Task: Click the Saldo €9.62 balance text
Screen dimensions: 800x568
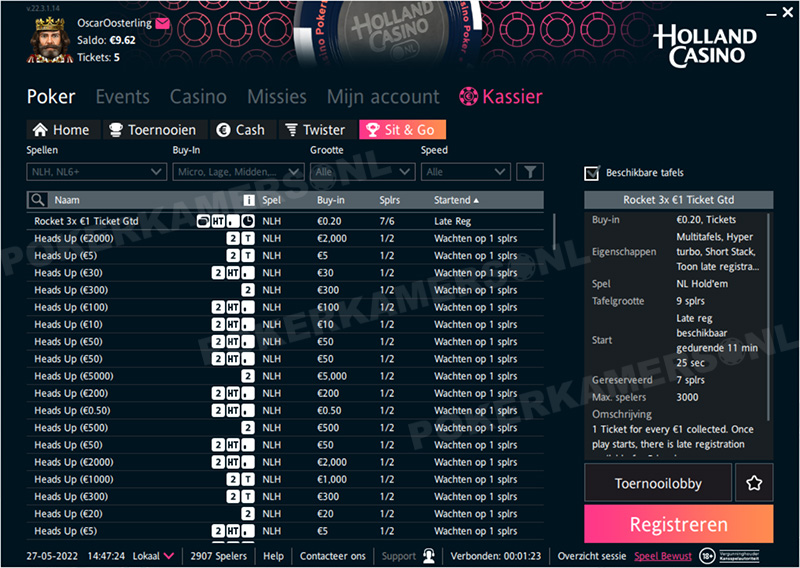Action: coord(106,40)
